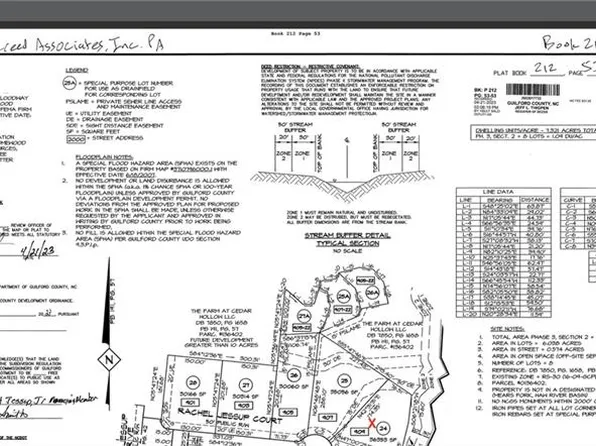Click the 405 street address box

pyautogui.click(x=288, y=412)
